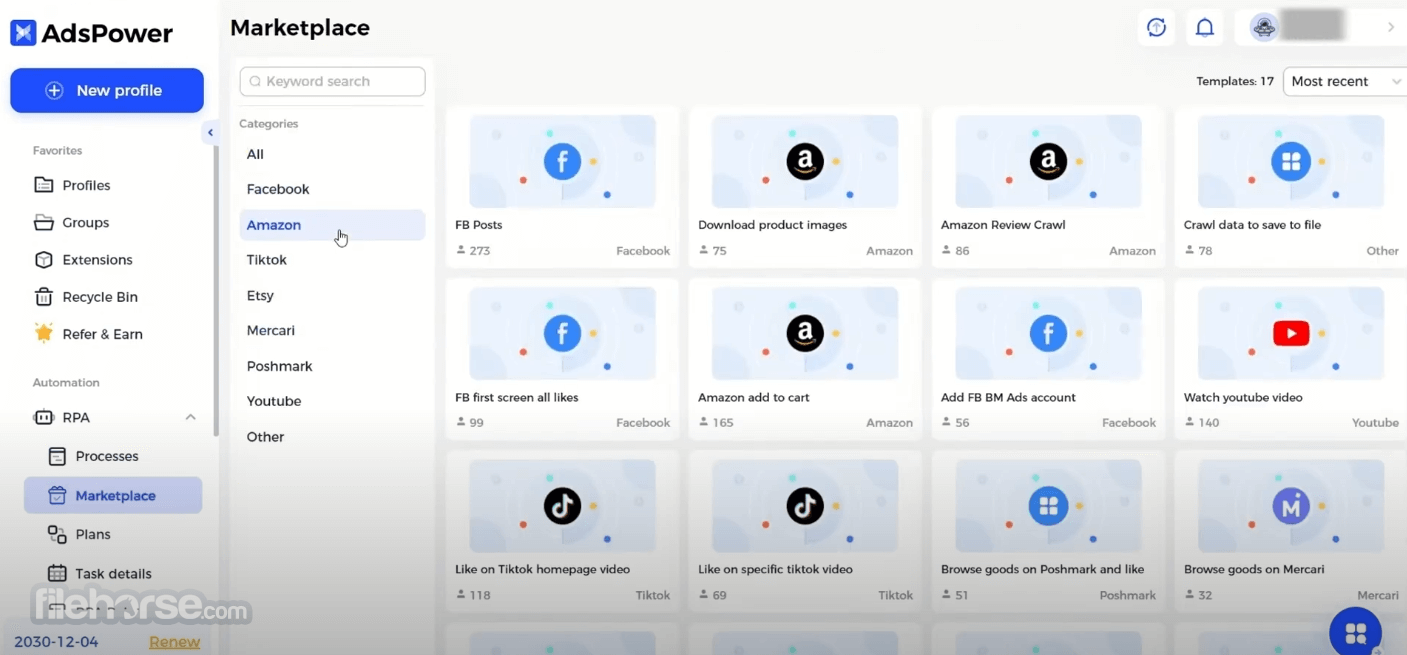Open the Recycle Bin icon
Viewport: 1407px width, 655px height.
tap(44, 297)
